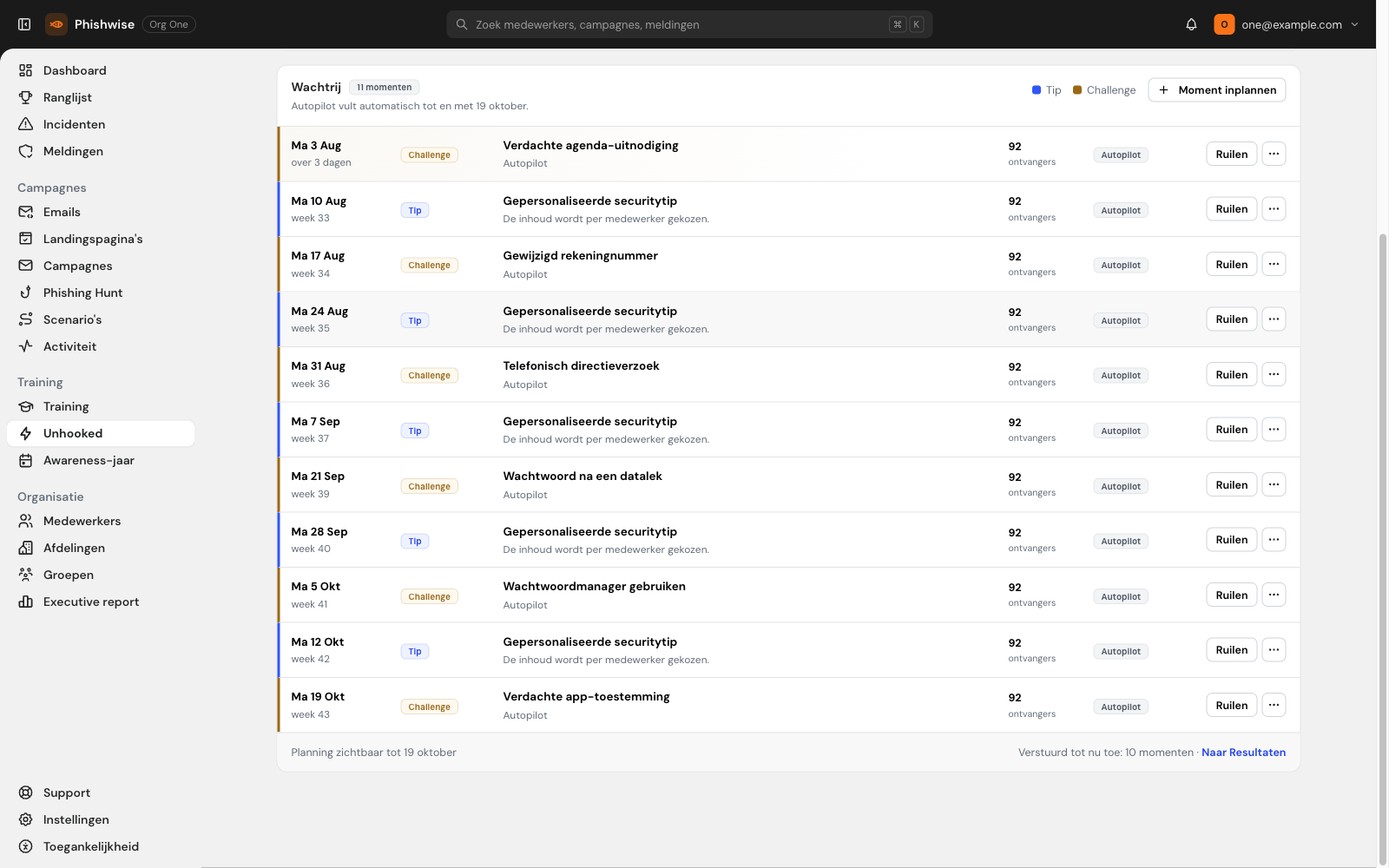Click the blue Tip legend swatch
The height and width of the screenshot is (868, 1389).
click(x=1037, y=90)
